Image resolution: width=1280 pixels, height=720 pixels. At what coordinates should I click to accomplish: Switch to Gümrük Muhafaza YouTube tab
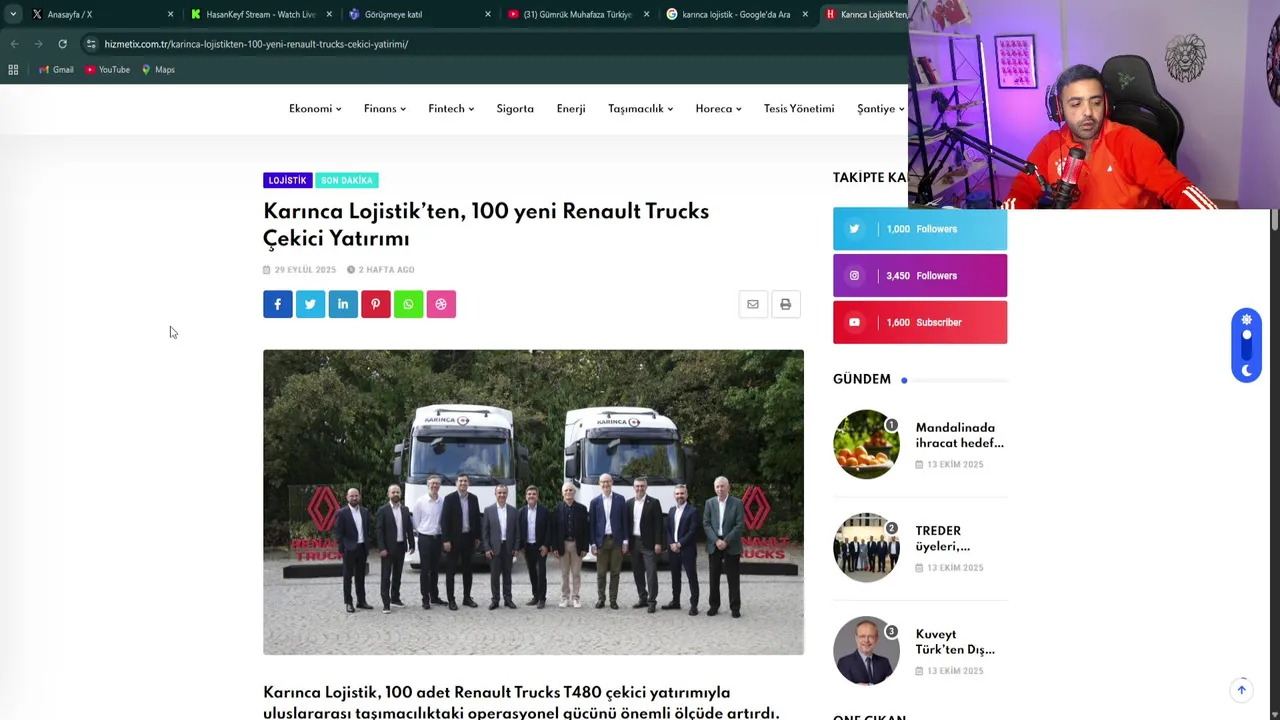tap(578, 14)
